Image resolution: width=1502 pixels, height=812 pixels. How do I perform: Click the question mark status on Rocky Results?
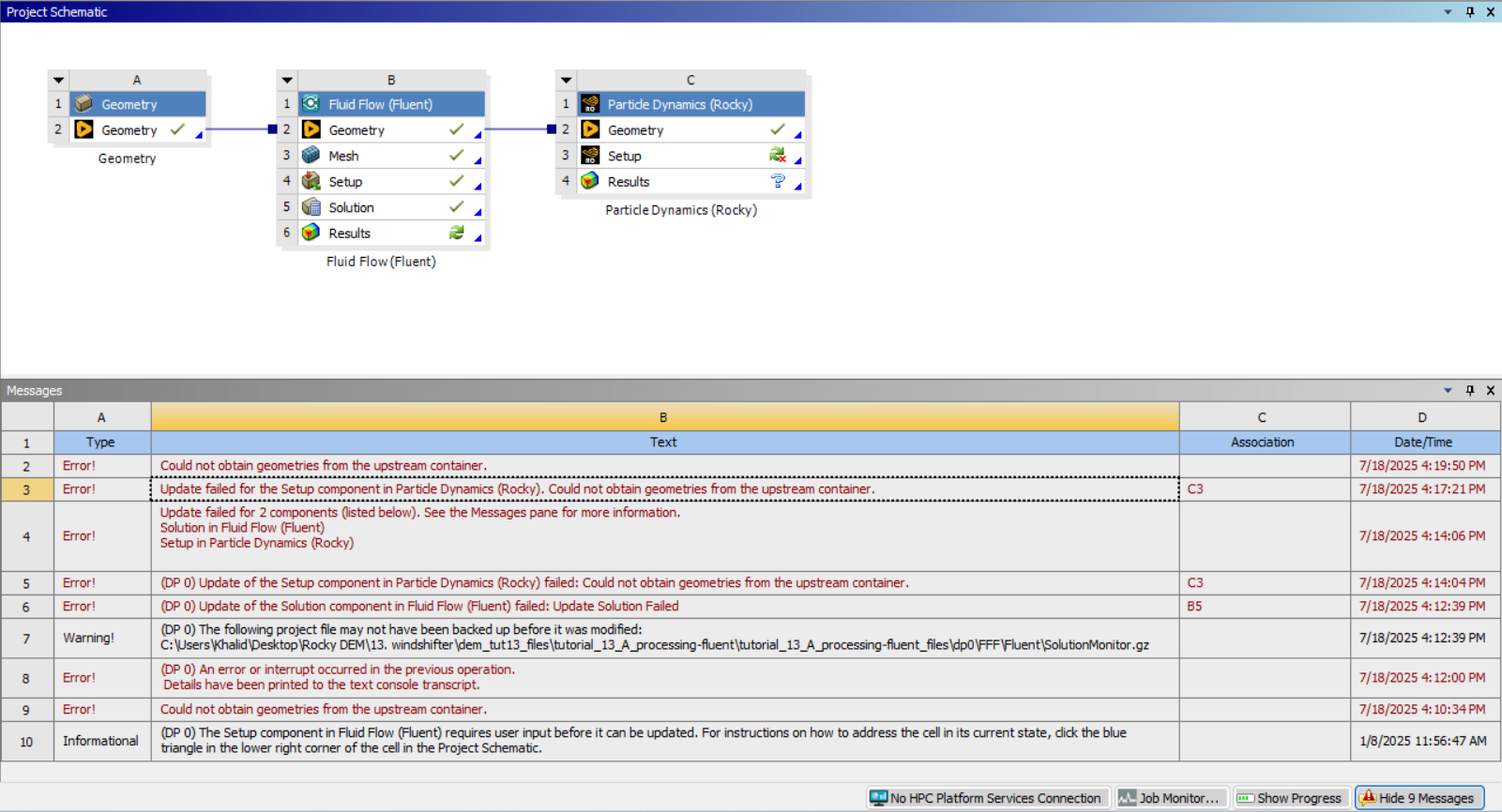point(778,181)
